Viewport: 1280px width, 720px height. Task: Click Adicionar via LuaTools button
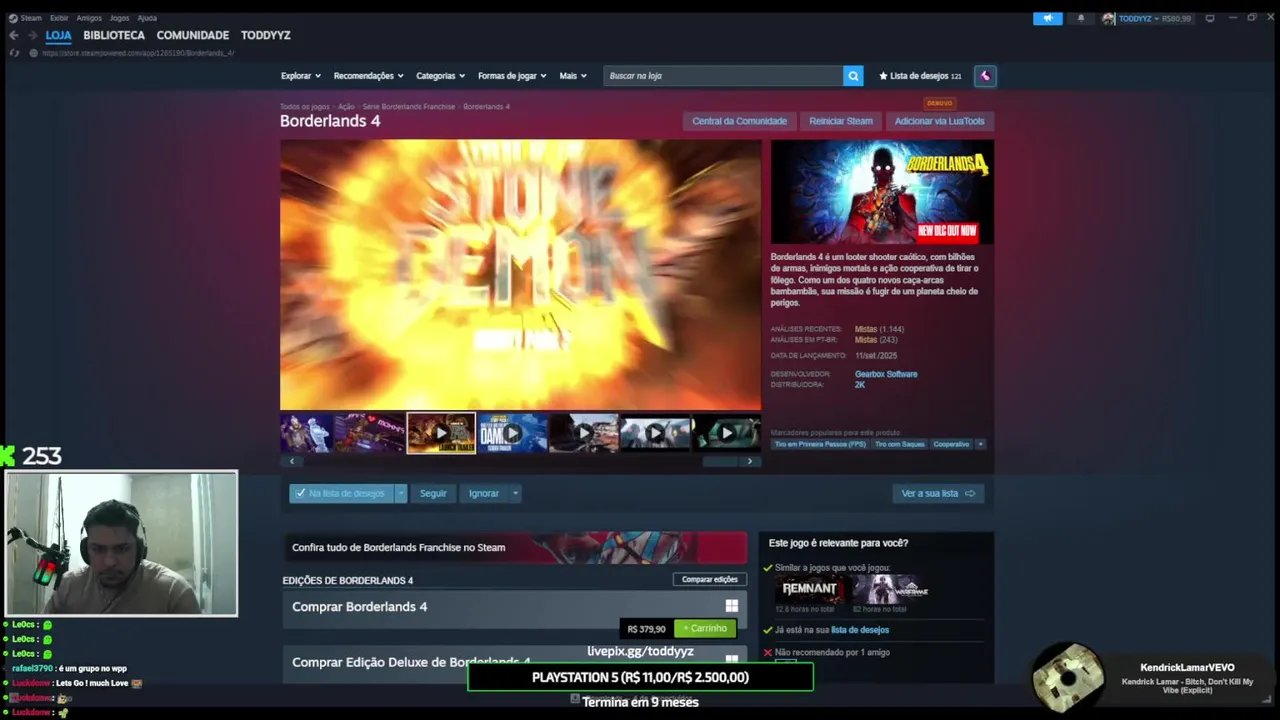(939, 121)
